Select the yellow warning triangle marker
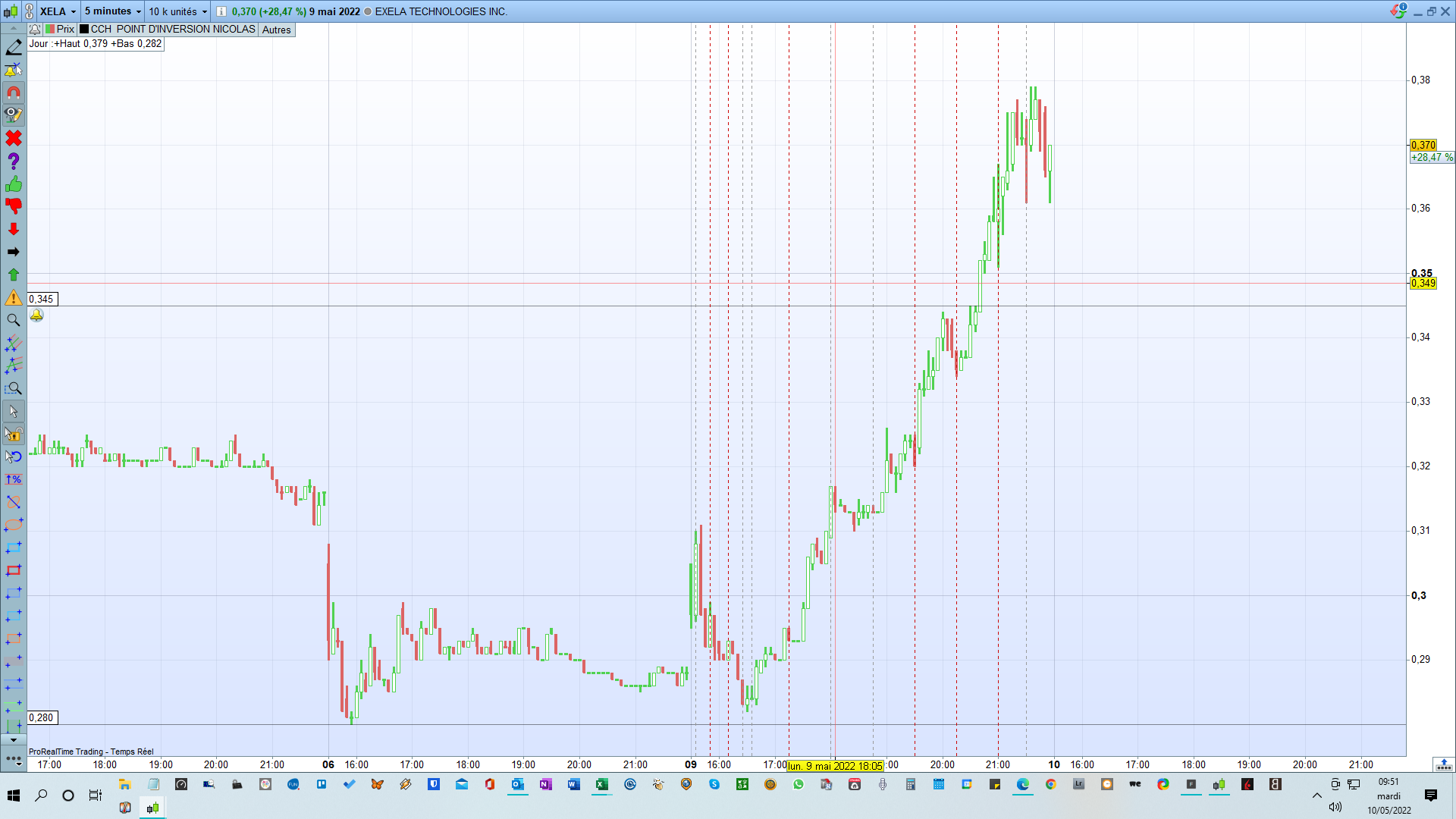 coord(14,297)
